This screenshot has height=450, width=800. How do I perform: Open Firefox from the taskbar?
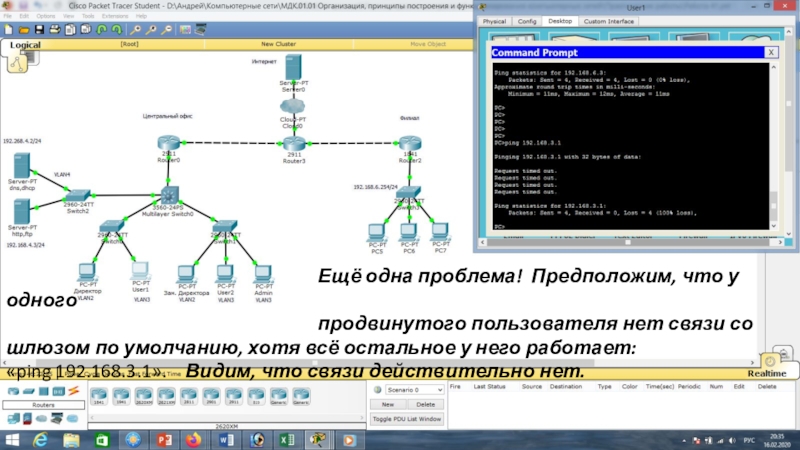coord(193,440)
